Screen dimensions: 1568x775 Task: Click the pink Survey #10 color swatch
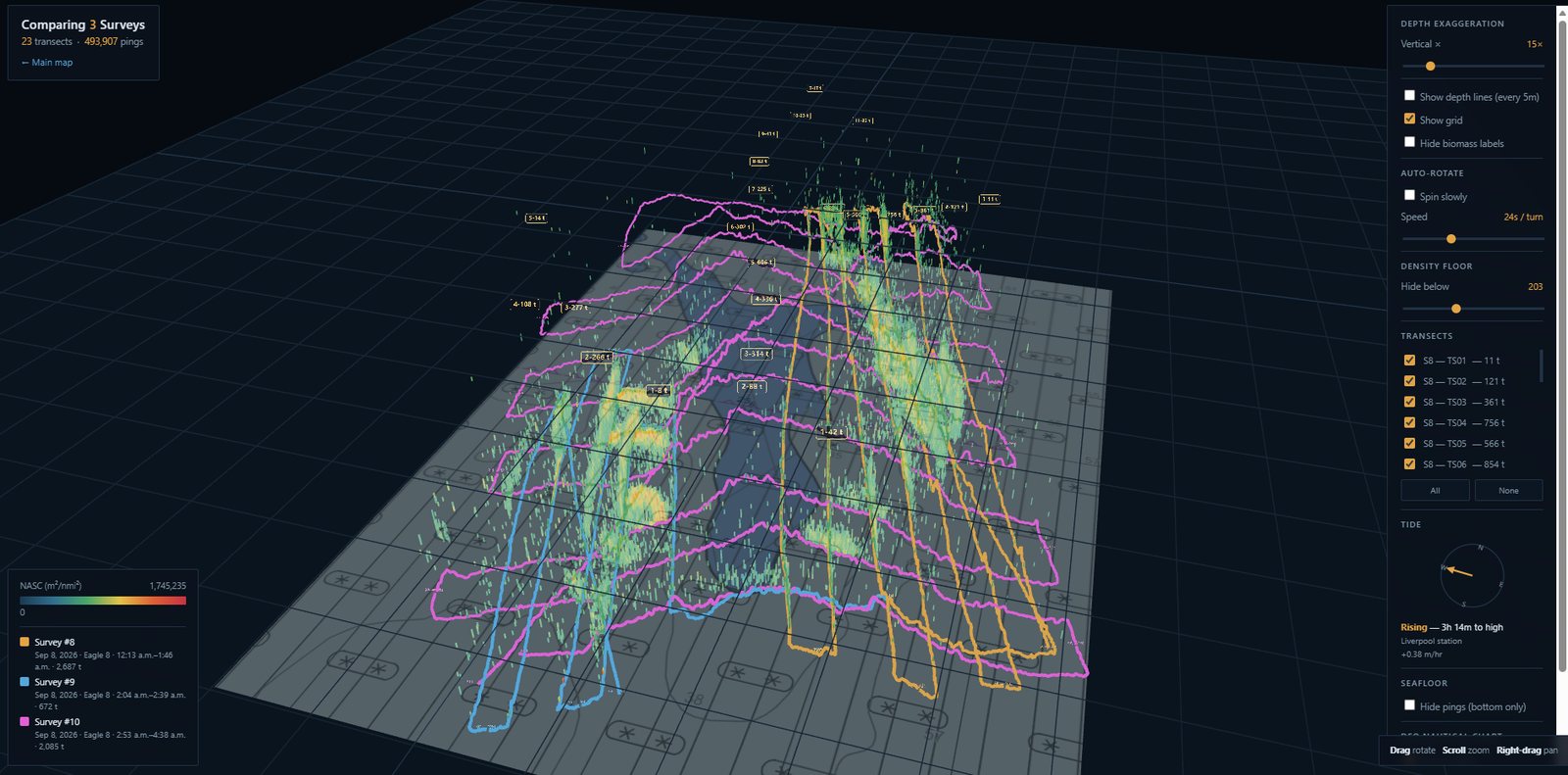24,721
